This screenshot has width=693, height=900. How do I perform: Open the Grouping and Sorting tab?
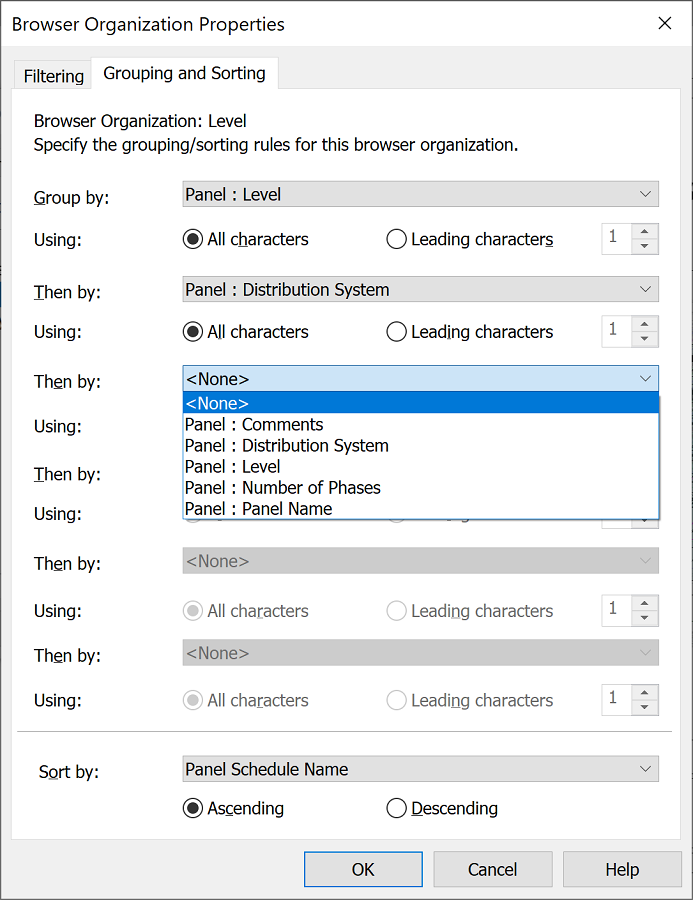point(184,73)
